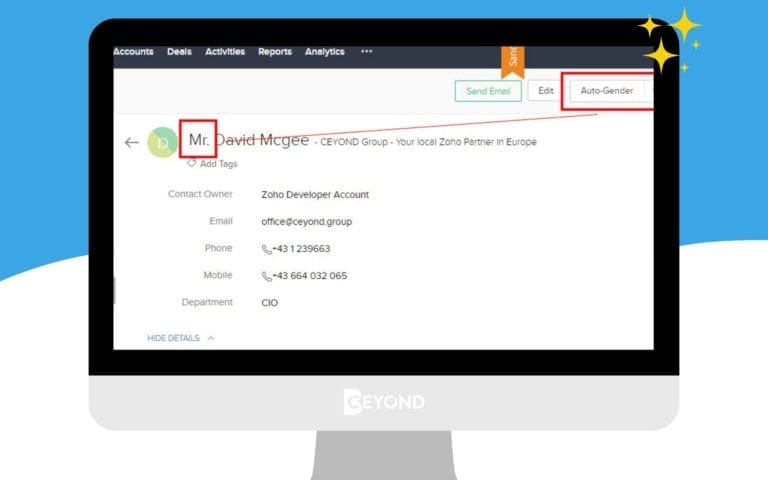Click the phone icon beside +43 1 239663

[266, 249]
